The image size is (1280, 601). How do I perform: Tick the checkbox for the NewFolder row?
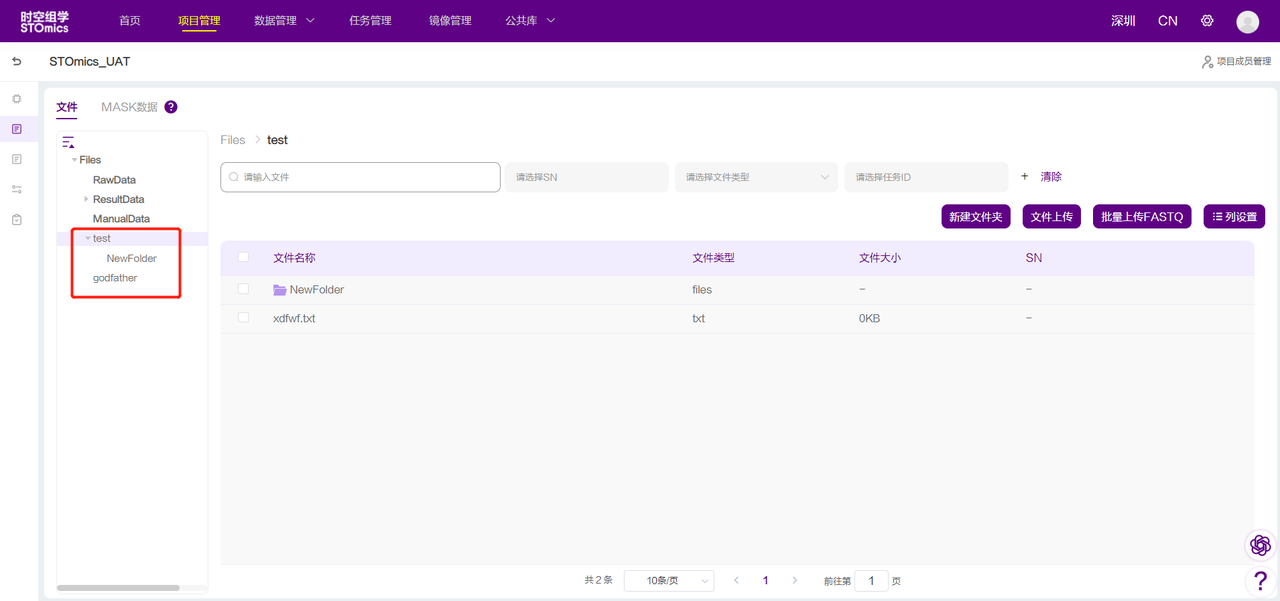[x=243, y=289]
